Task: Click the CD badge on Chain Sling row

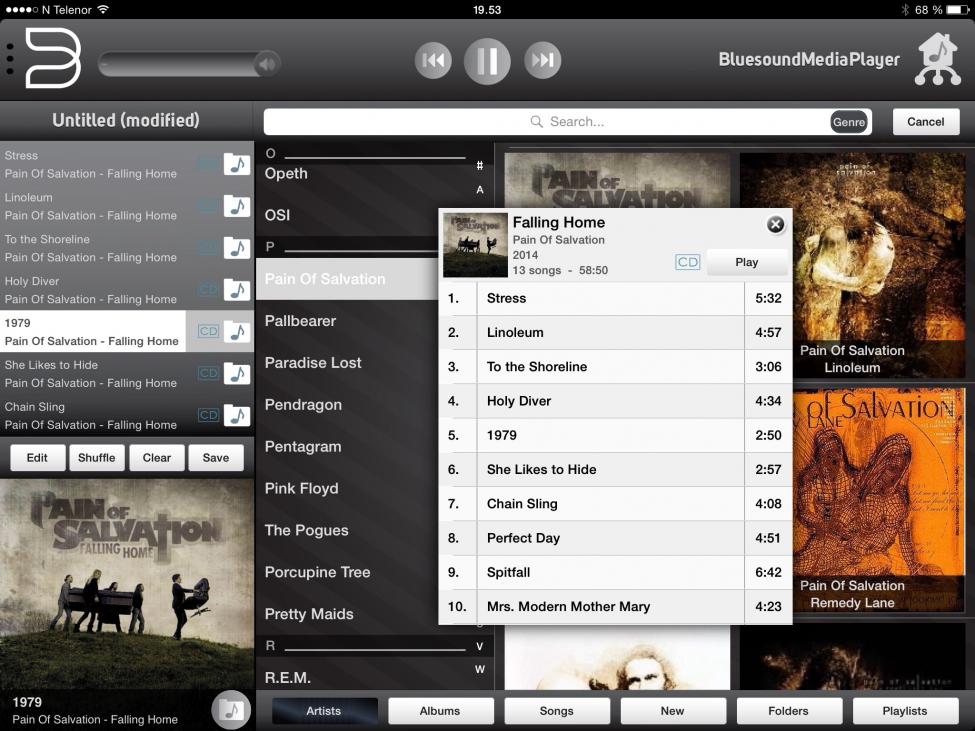Action: tap(208, 415)
